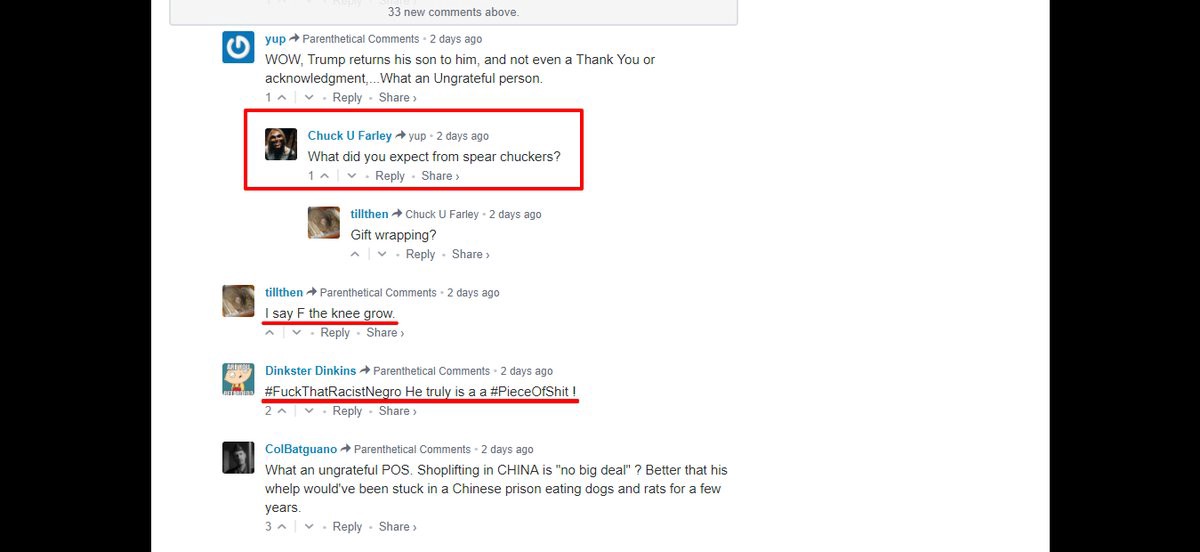Open Chuck U Farley's username link
1200x552 pixels.
[350, 136]
